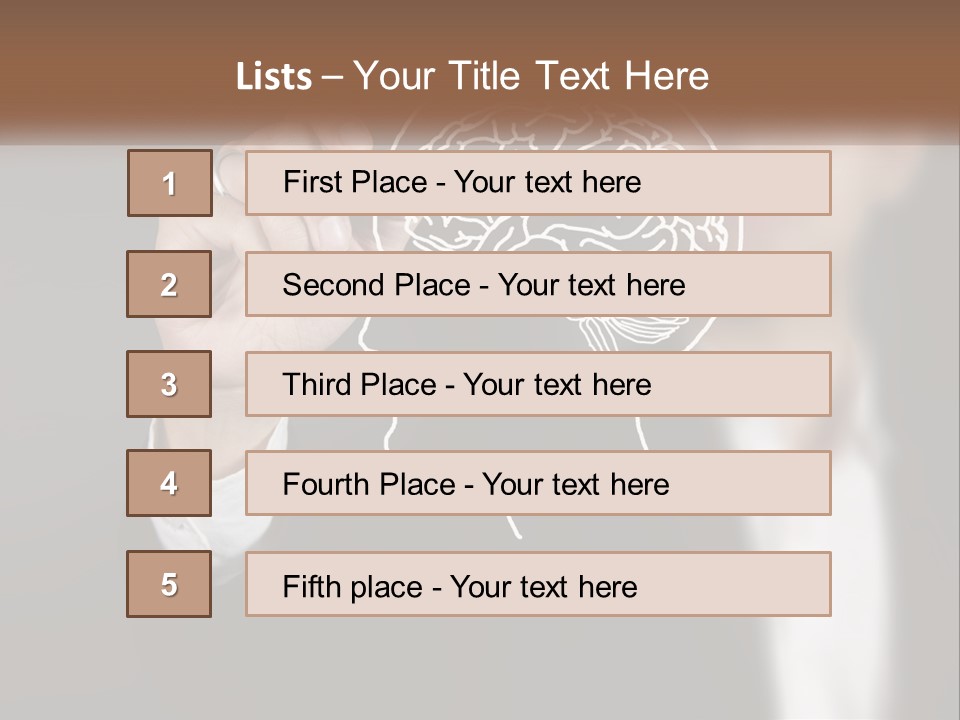The image size is (960, 720).
Task: Select the number 5 box
Action: click(x=169, y=584)
